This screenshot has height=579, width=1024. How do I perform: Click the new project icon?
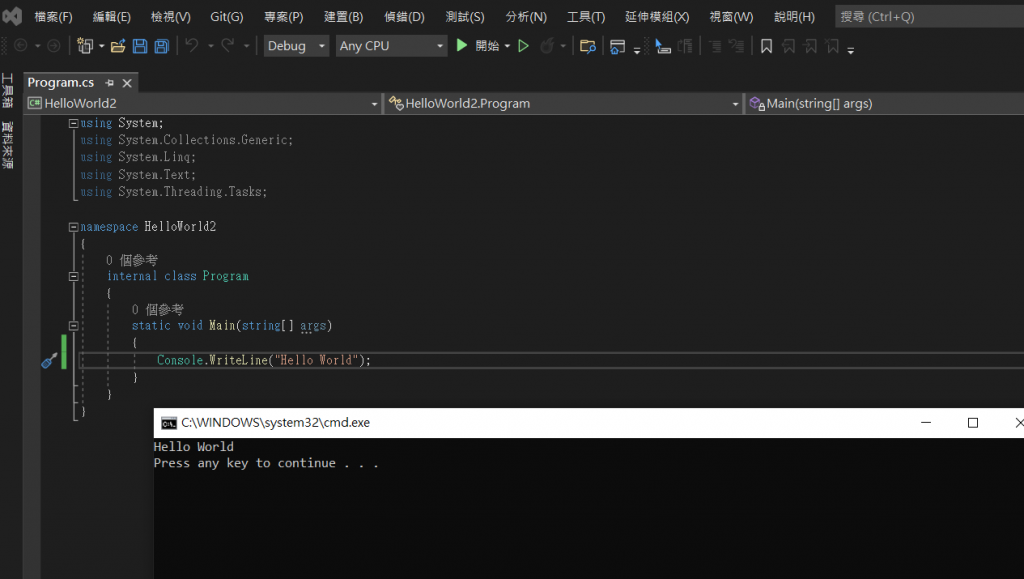pyautogui.click(x=84, y=46)
